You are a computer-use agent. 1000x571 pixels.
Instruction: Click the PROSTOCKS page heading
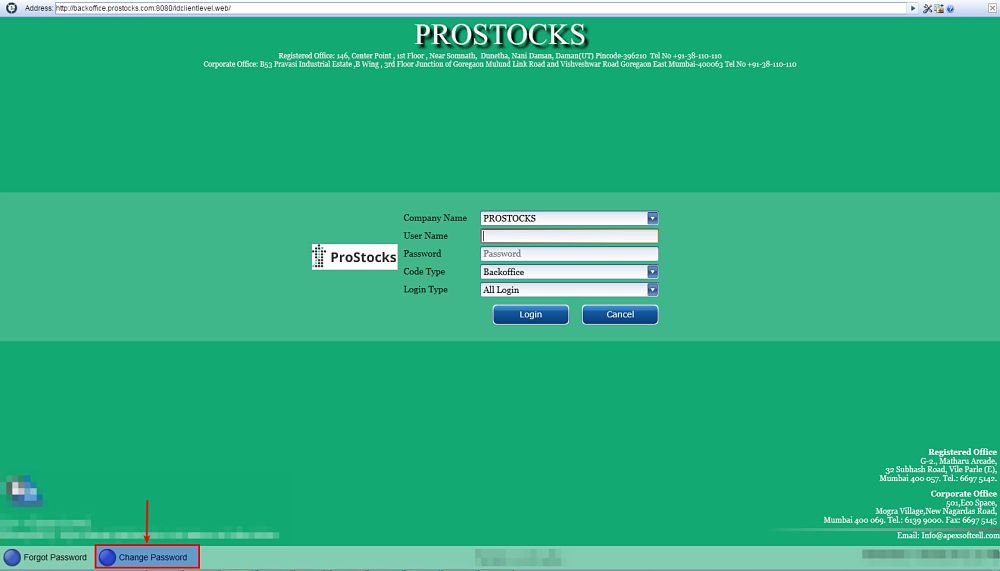pos(500,35)
